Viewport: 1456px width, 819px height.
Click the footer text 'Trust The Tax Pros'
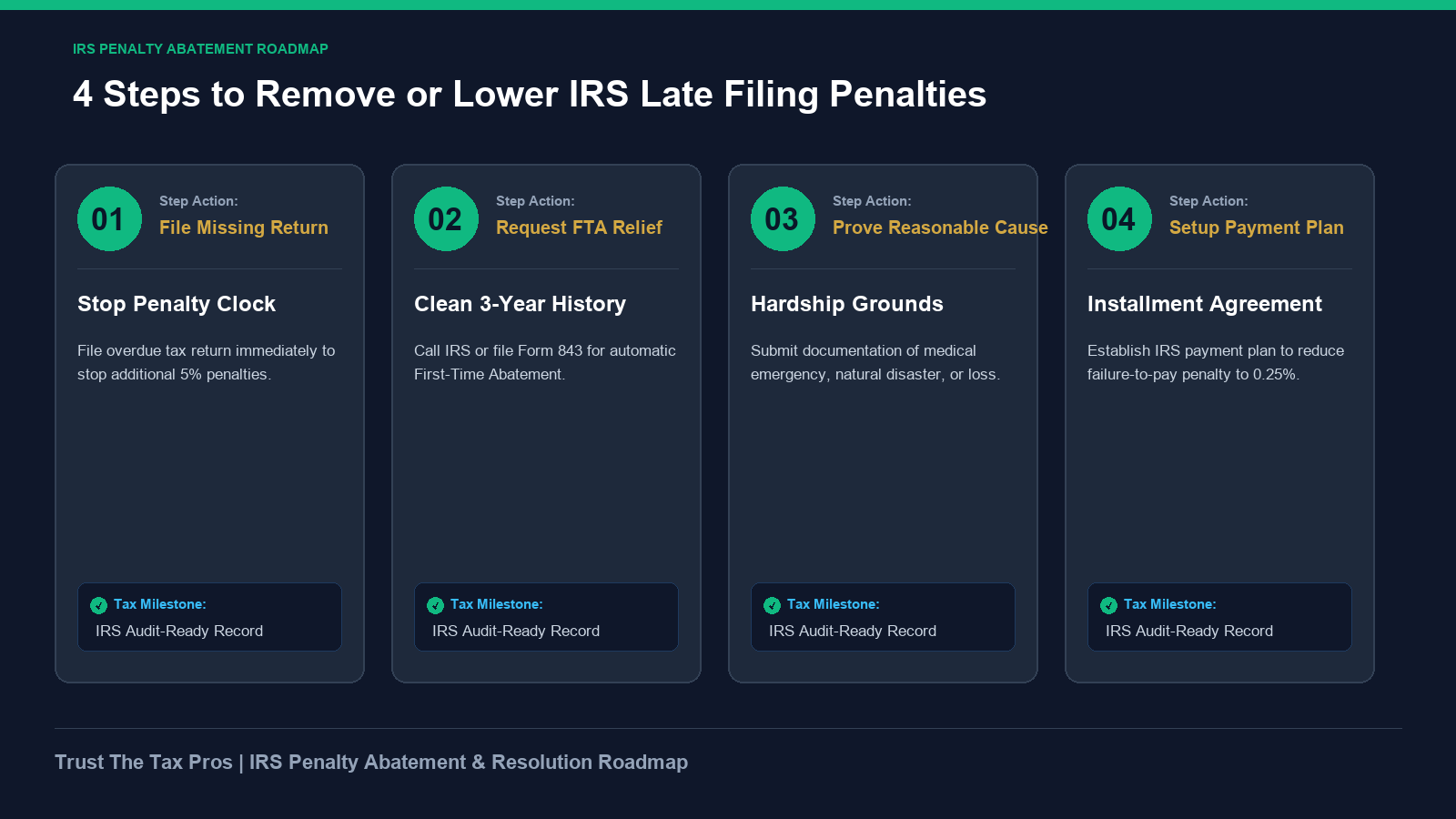pos(144,763)
